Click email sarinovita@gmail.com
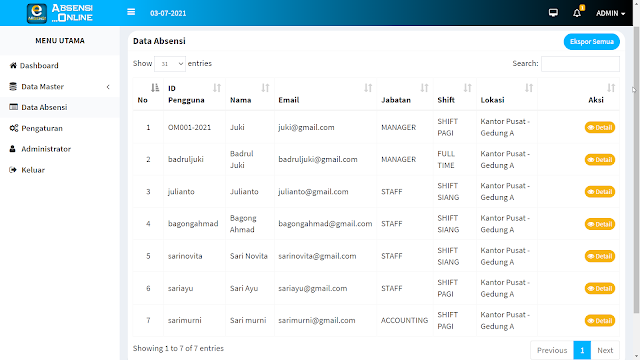 point(317,256)
